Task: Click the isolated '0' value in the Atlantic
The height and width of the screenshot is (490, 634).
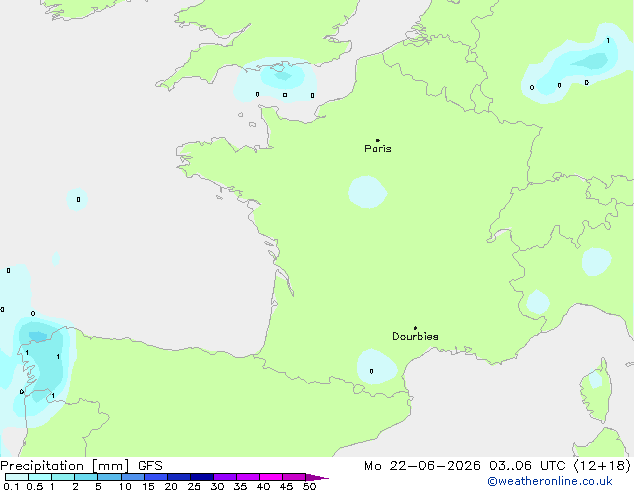Action: point(78,199)
